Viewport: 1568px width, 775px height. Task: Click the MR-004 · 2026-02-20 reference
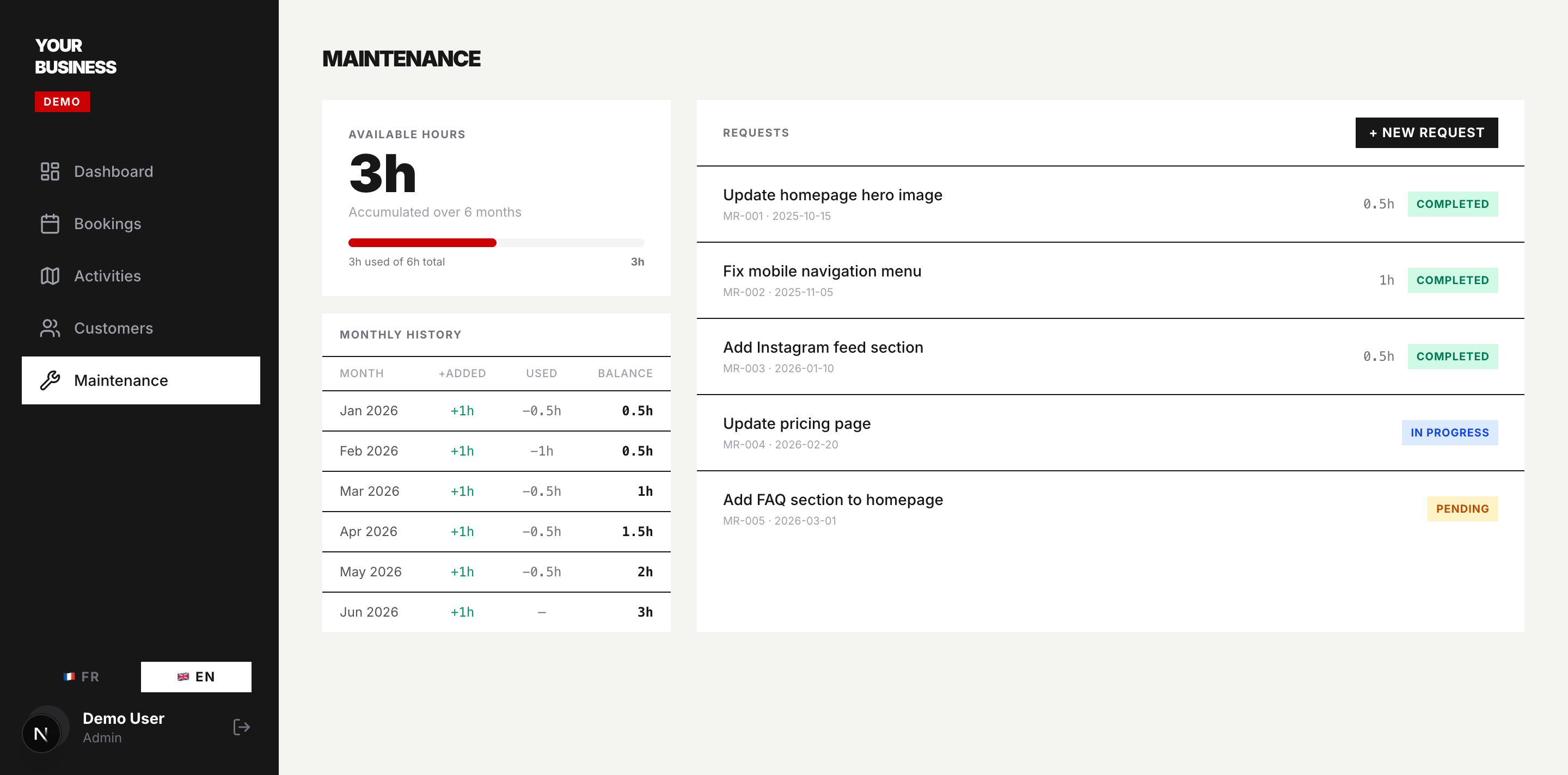coord(780,444)
